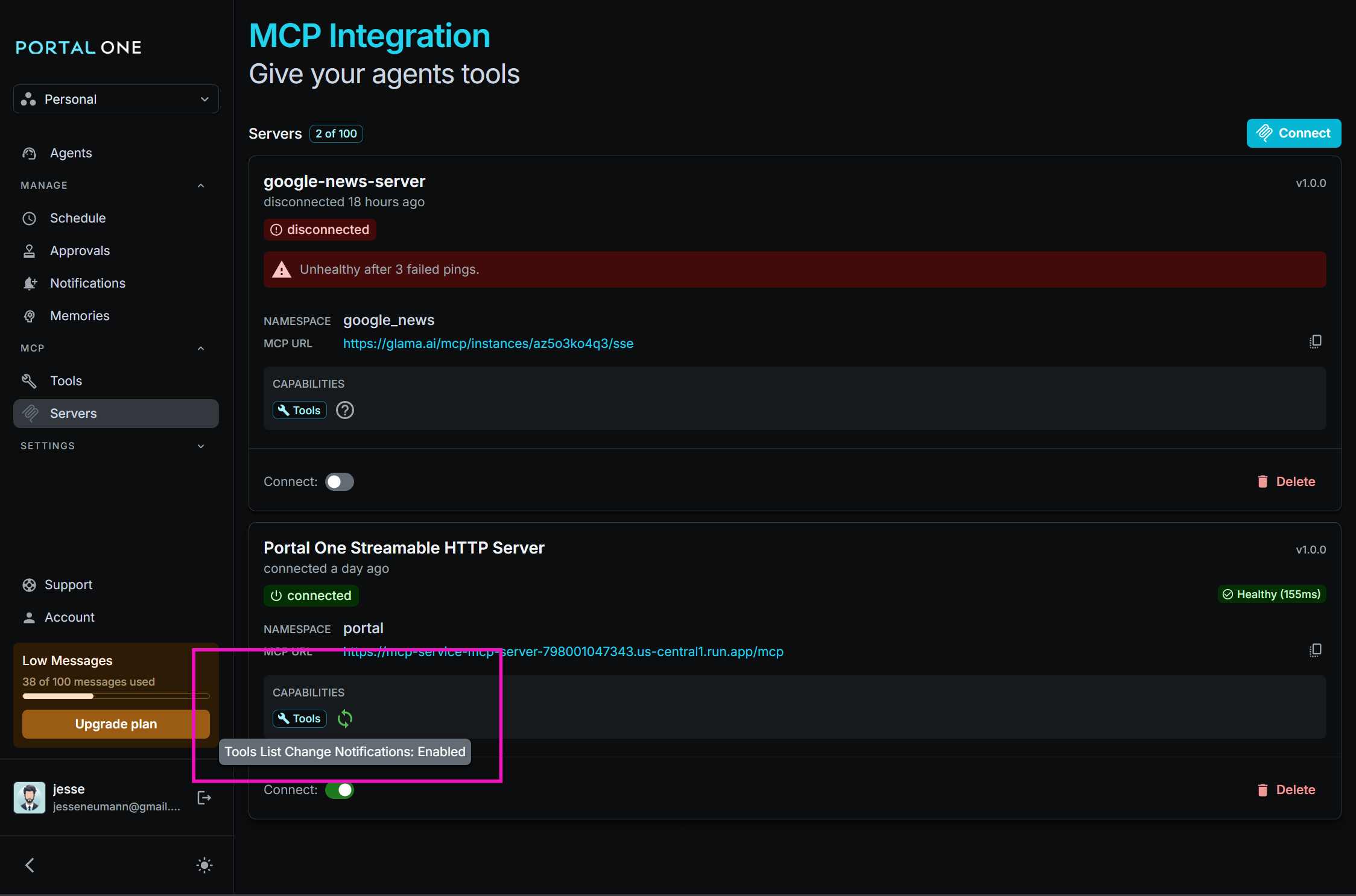The width and height of the screenshot is (1356, 896).
Task: Open the glama.ai MCP URL link
Action: point(488,344)
